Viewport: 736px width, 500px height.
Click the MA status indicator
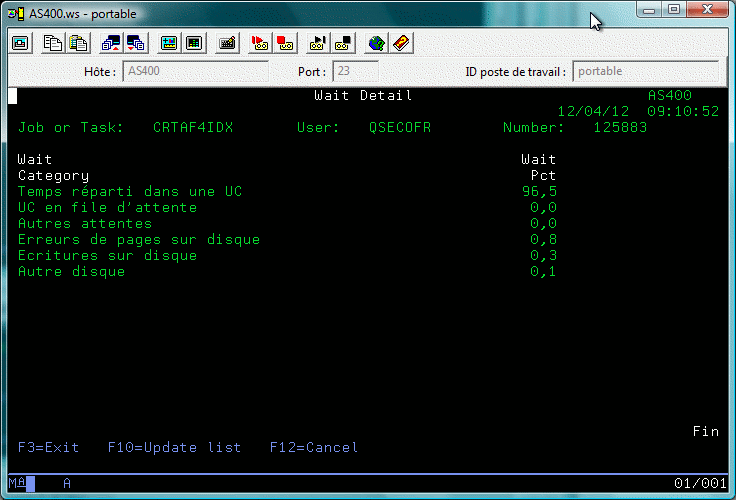[17, 483]
